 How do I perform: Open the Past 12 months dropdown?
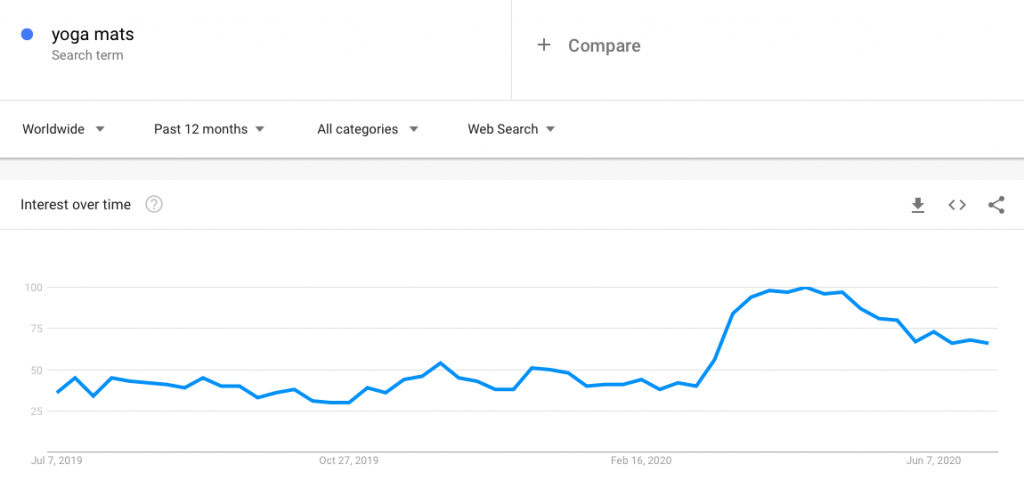tap(209, 129)
